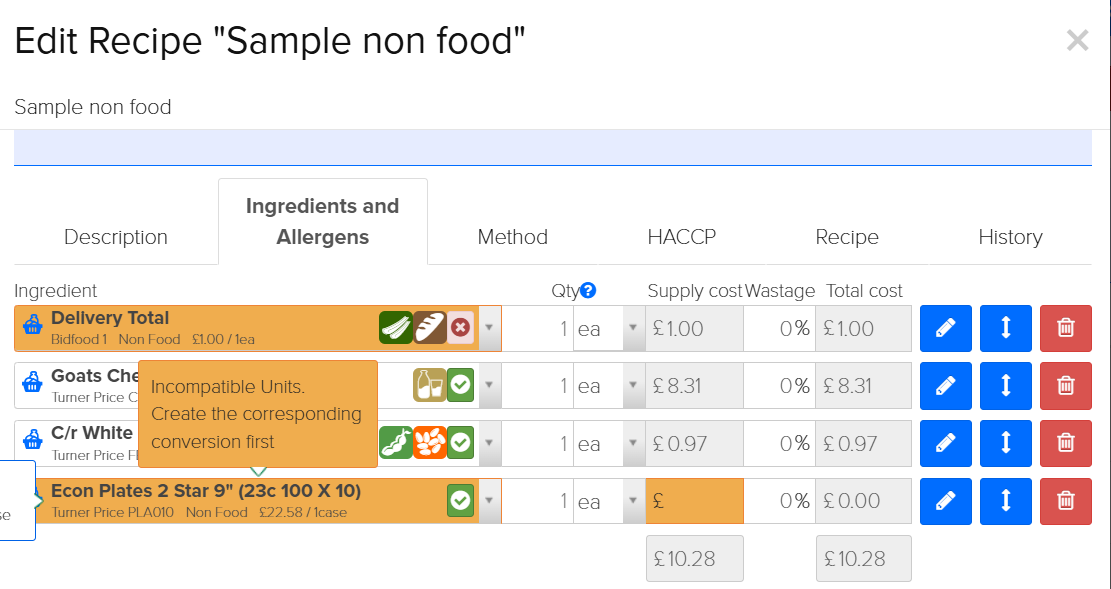The height and width of the screenshot is (589, 1111).
Task: Open the Qty help question mark icon
Action: click(x=588, y=290)
